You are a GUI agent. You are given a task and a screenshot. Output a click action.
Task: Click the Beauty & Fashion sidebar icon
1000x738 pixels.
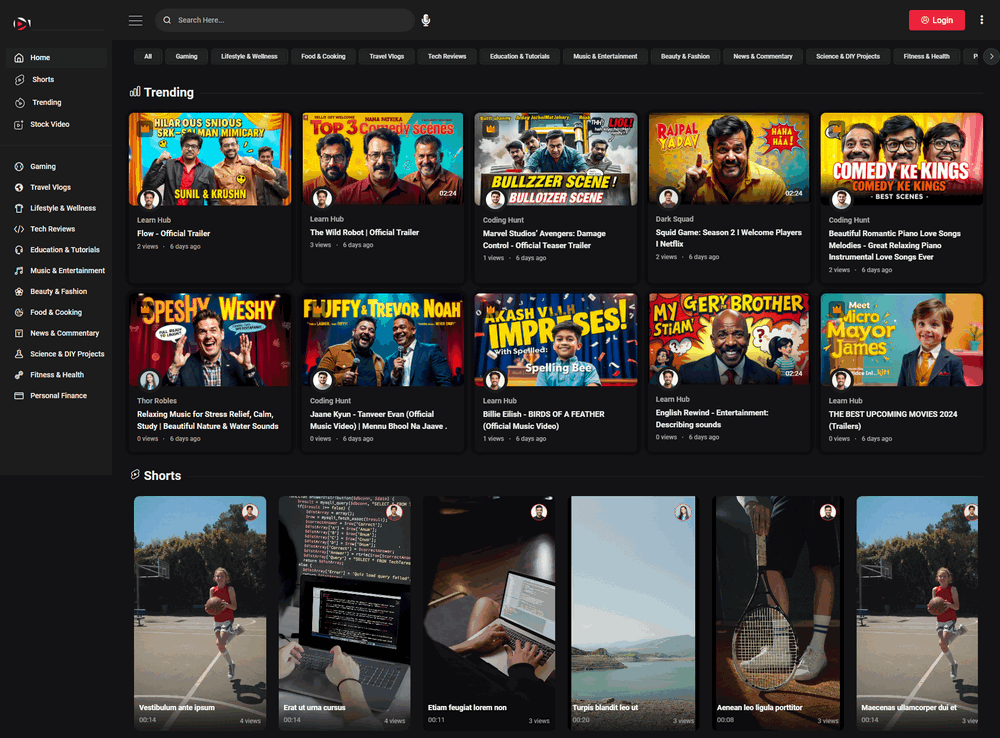tap(19, 292)
